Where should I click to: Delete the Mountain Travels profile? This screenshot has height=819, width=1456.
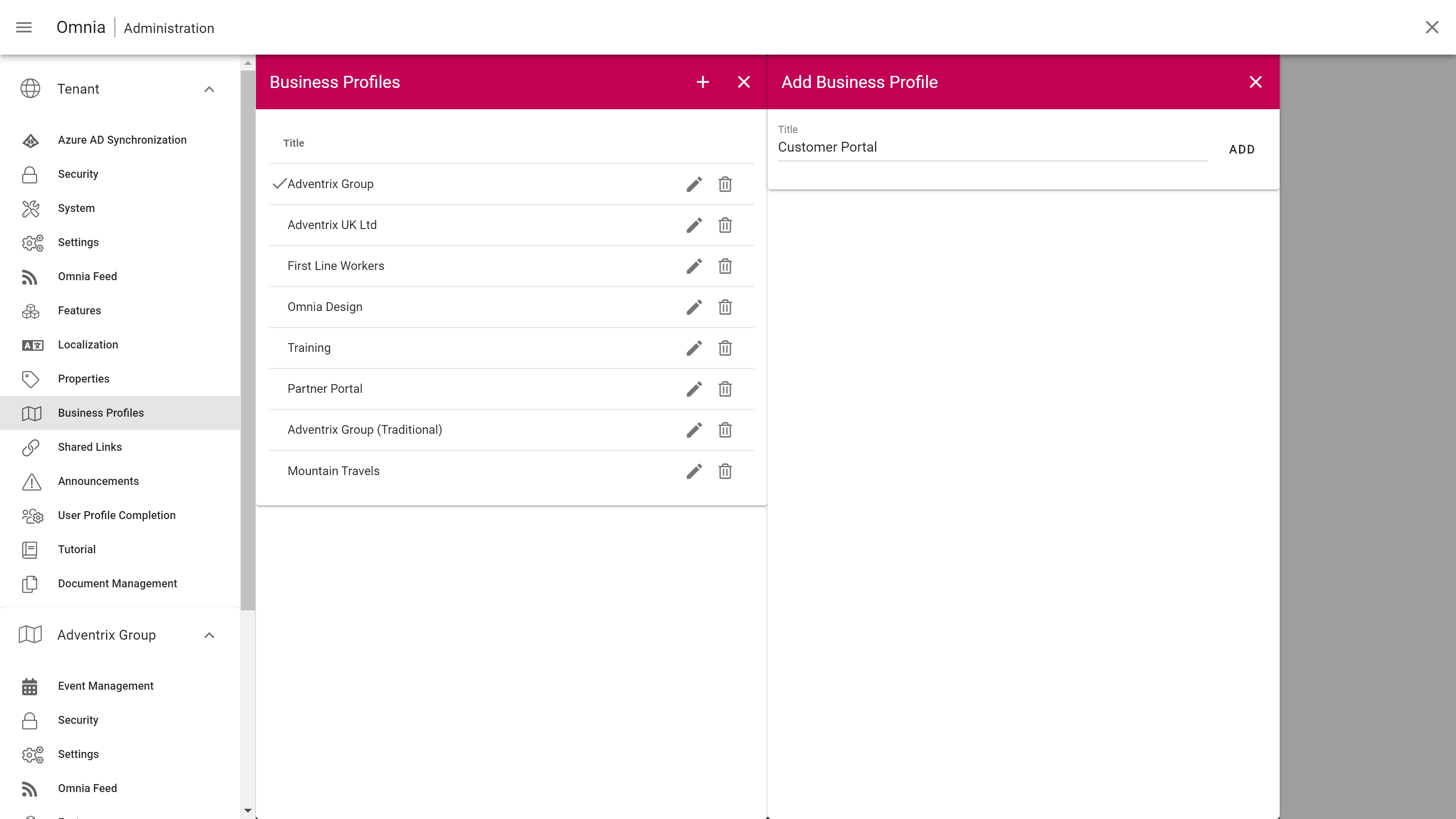(725, 471)
